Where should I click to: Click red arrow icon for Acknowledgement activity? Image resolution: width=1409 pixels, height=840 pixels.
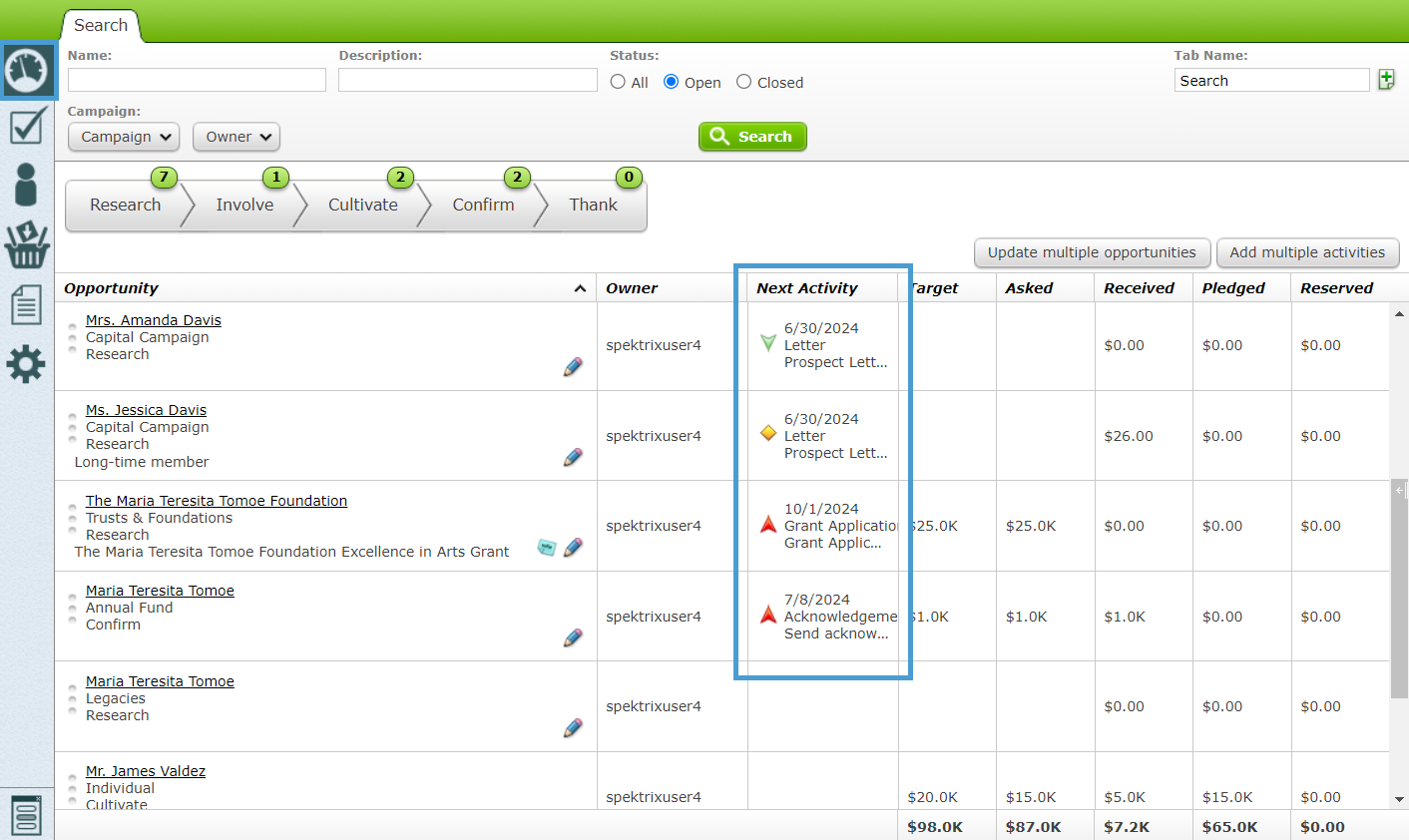pos(768,614)
